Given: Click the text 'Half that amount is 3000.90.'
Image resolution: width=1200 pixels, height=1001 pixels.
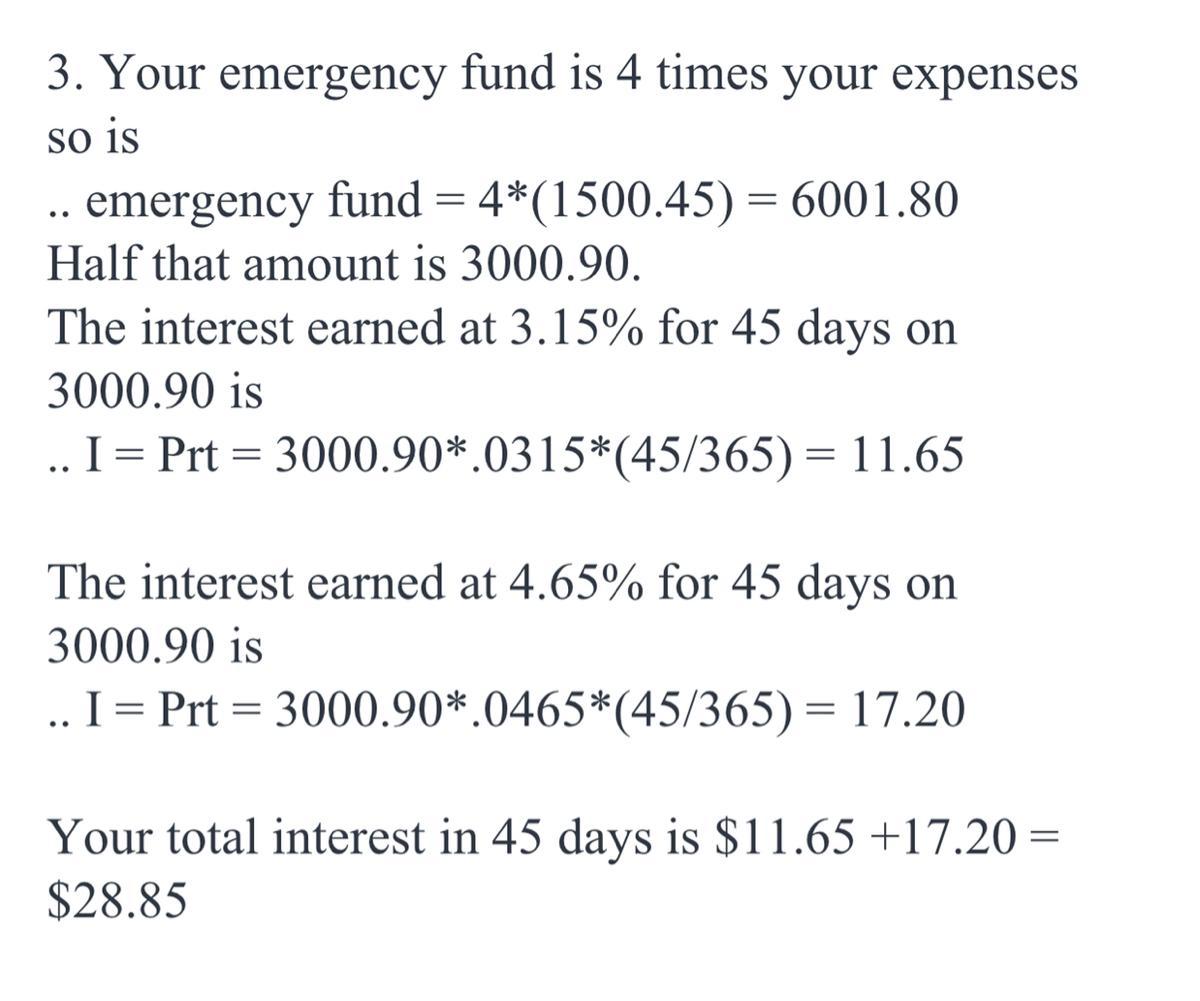Looking at the screenshot, I should point(342,264).
